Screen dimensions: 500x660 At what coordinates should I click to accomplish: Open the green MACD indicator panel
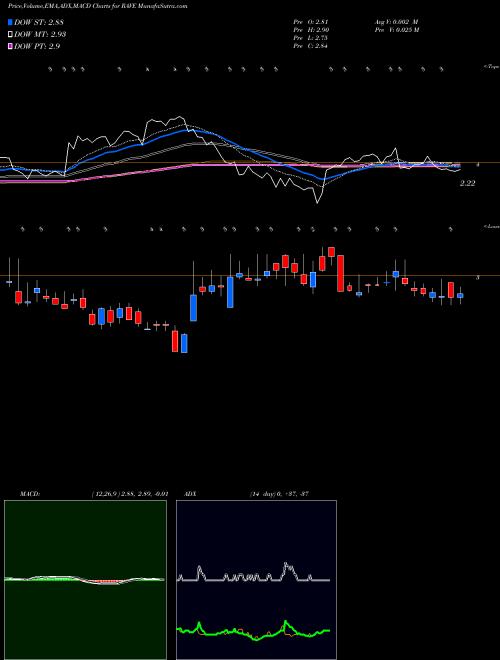click(85, 580)
